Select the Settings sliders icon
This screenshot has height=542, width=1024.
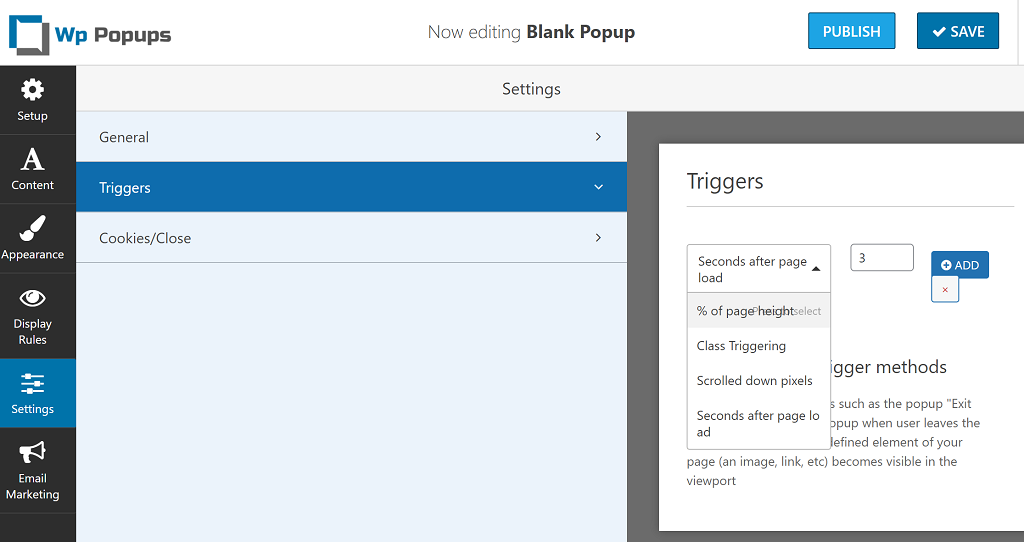coord(33,384)
